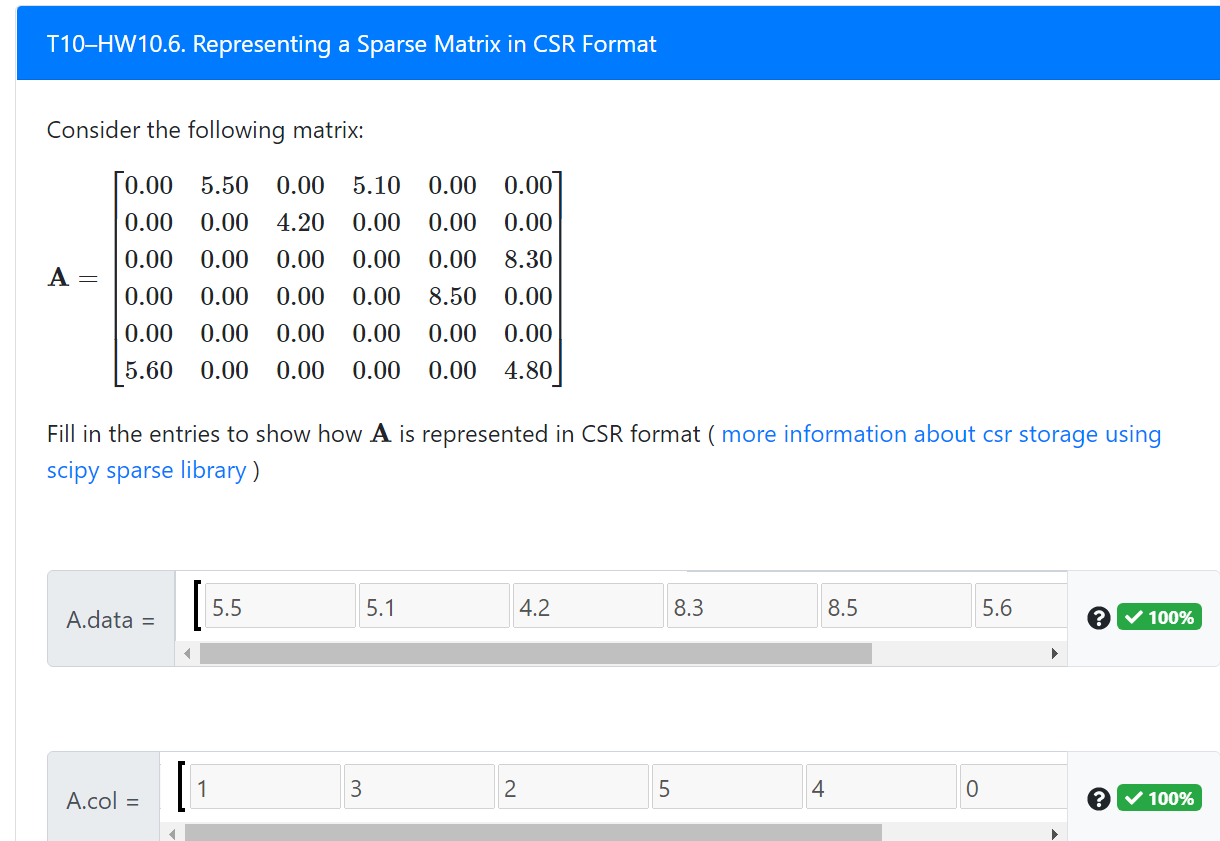1220x841 pixels.
Task: Click the help question mark beside A.data row
Action: (1098, 617)
